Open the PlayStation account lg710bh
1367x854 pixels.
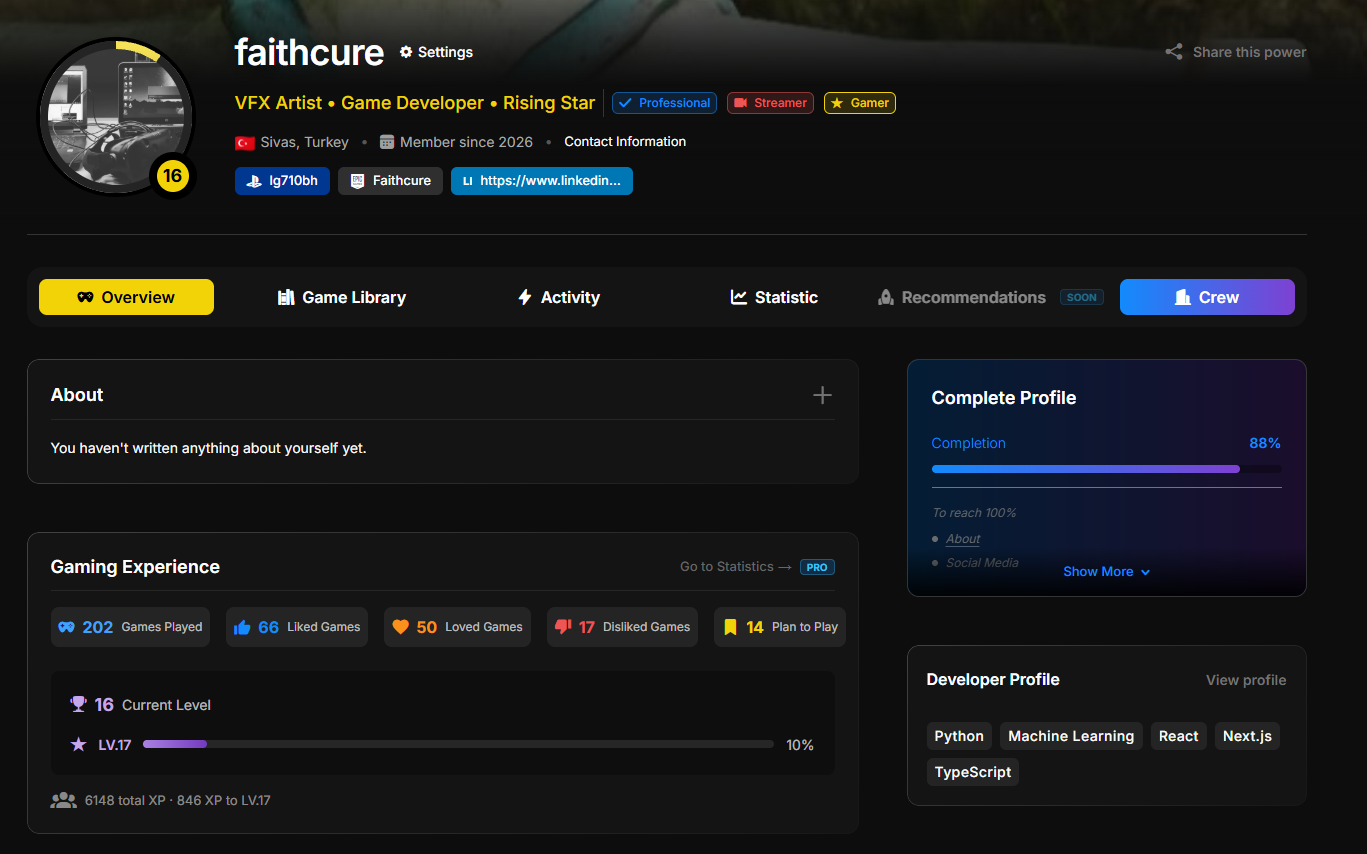(x=282, y=181)
